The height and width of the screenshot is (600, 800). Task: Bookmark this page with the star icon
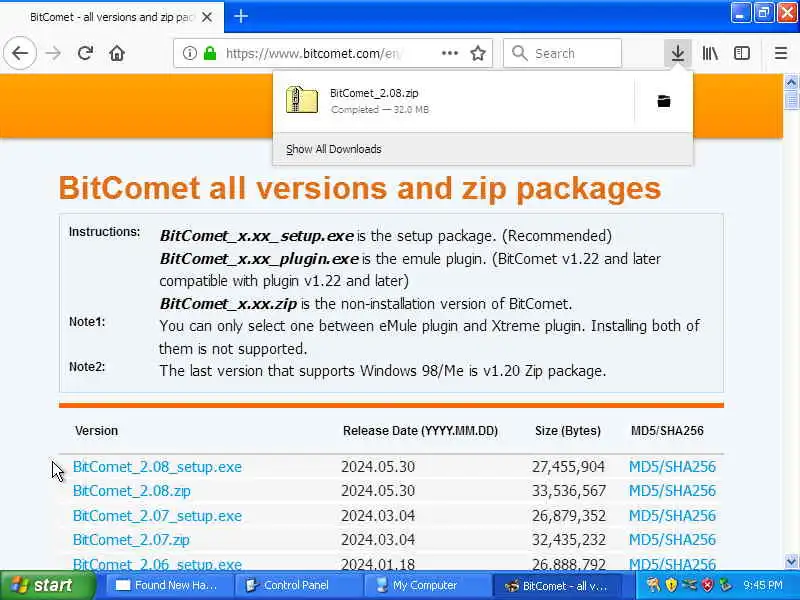pyautogui.click(x=478, y=53)
